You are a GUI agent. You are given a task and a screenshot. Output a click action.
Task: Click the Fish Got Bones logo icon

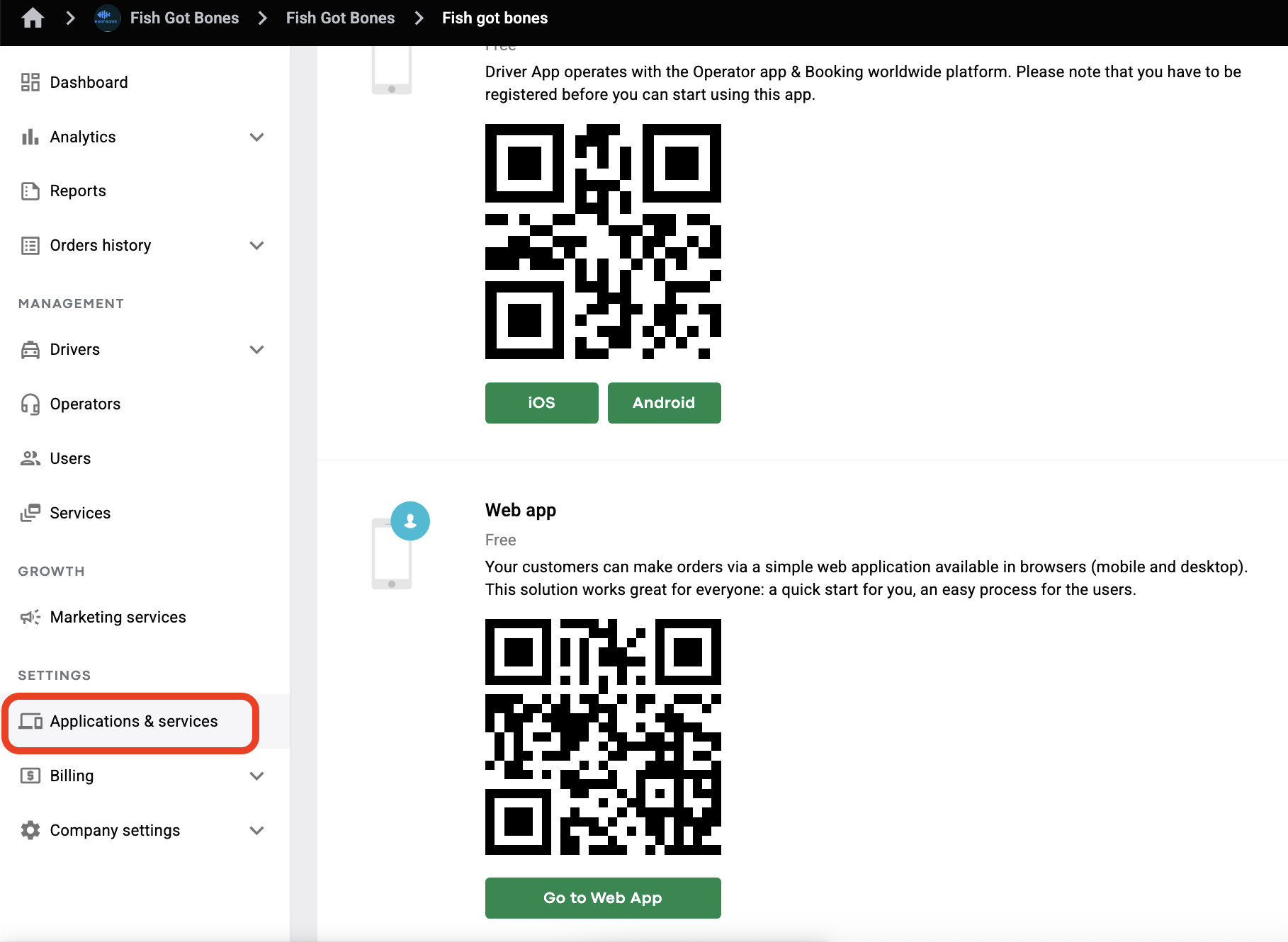(107, 18)
